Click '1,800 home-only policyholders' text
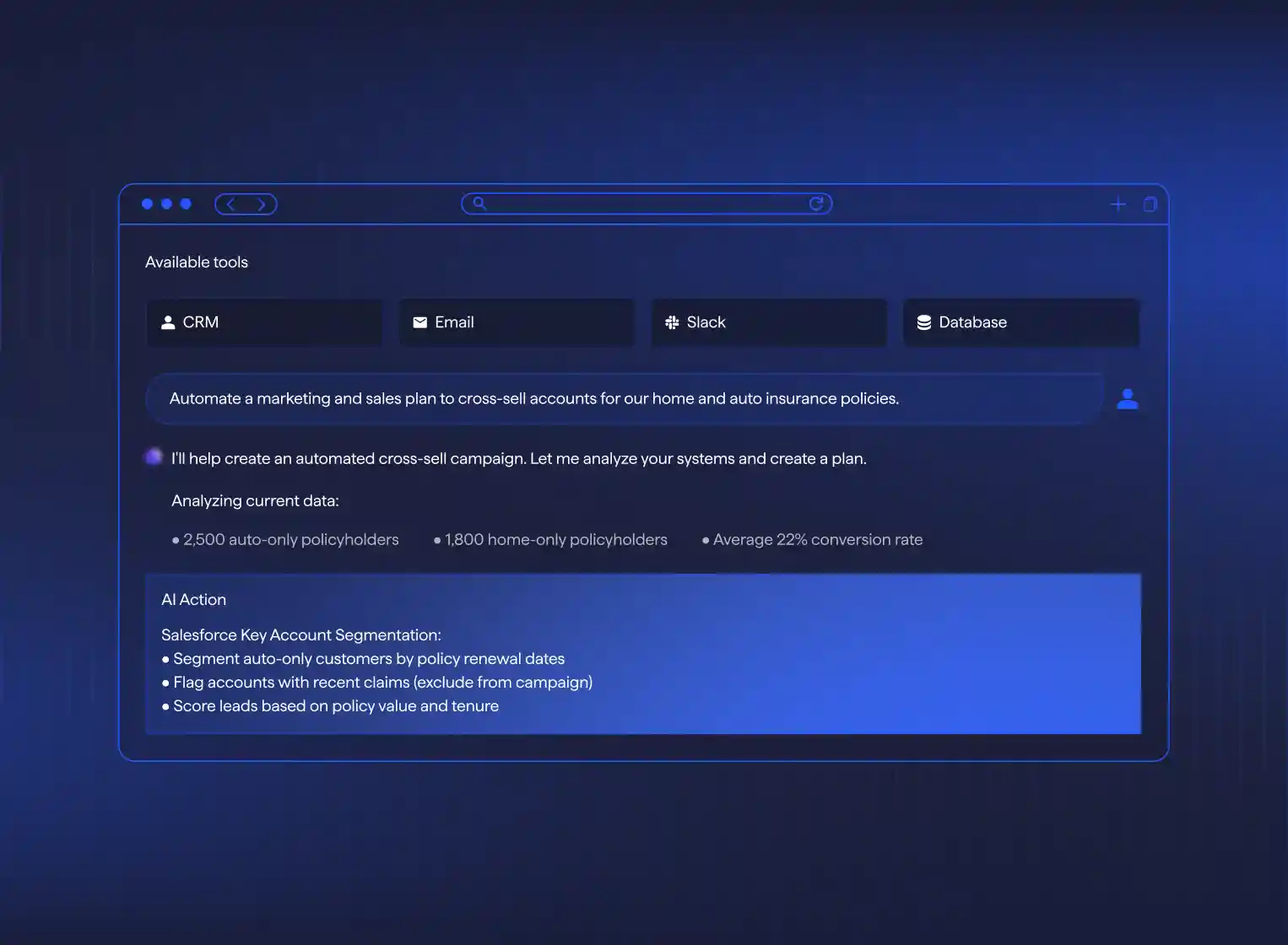The height and width of the screenshot is (945, 1288). (x=556, y=539)
